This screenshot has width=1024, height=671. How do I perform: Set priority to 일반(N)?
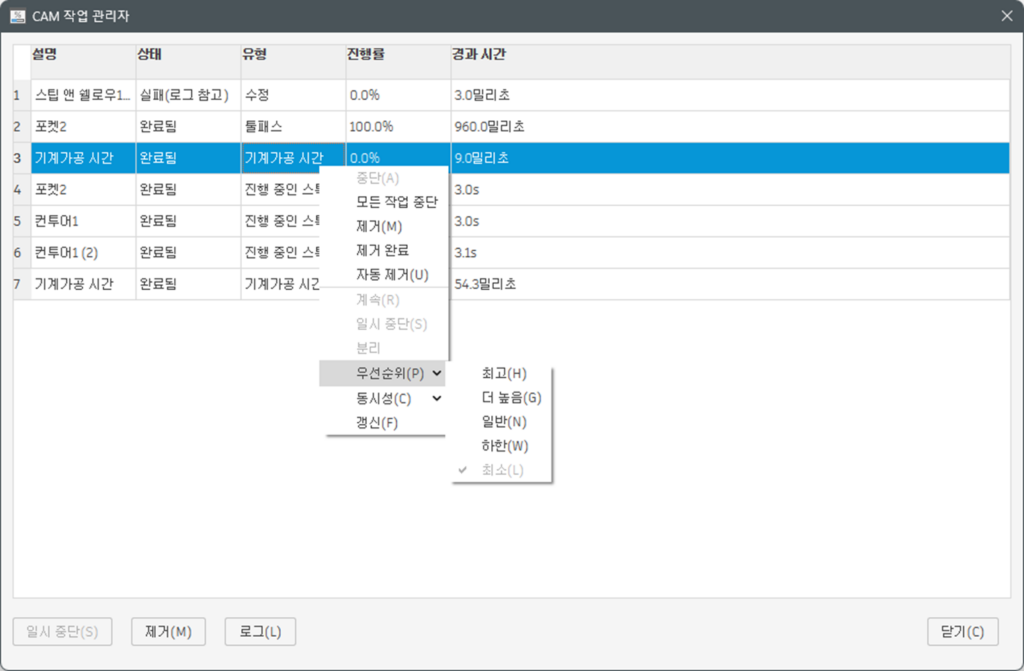tap(504, 421)
